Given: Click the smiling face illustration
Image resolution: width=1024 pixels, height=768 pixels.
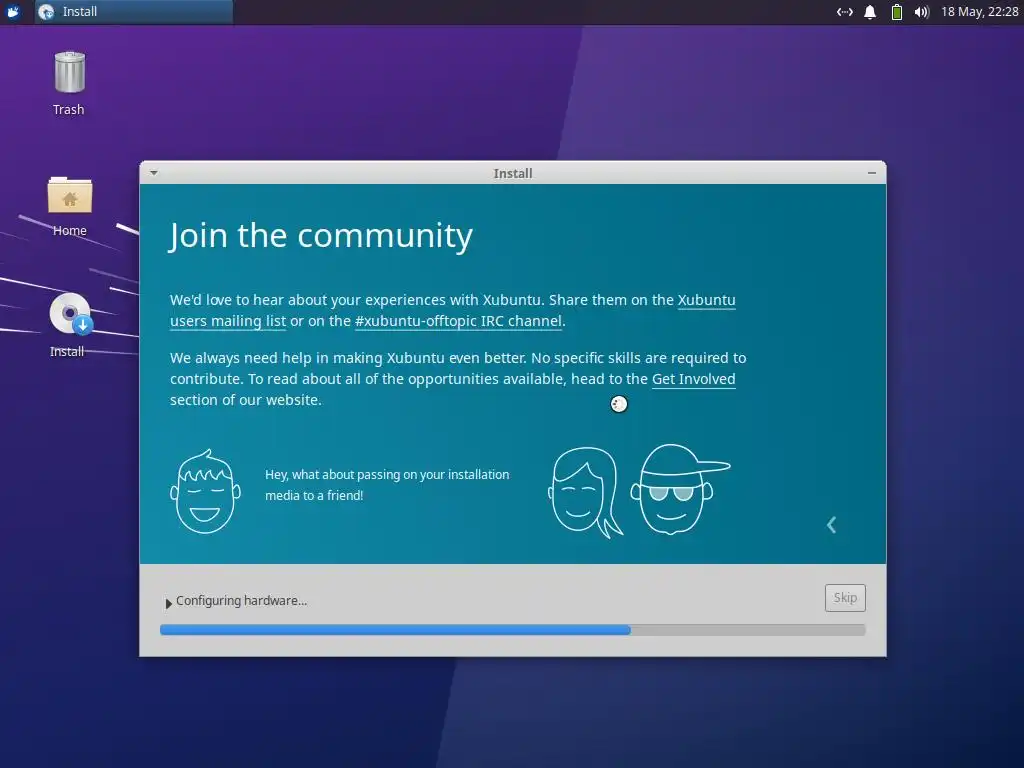Looking at the screenshot, I should (x=205, y=492).
